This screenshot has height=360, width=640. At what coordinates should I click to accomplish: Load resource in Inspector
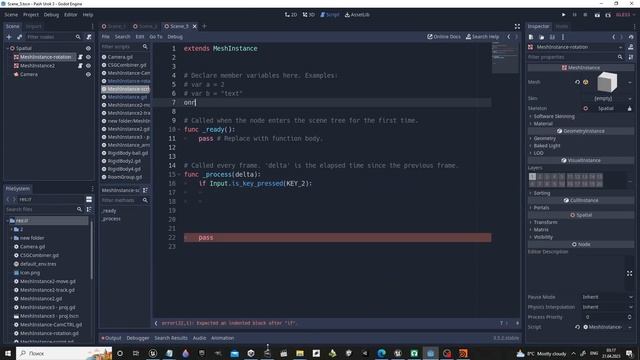pos(542,37)
